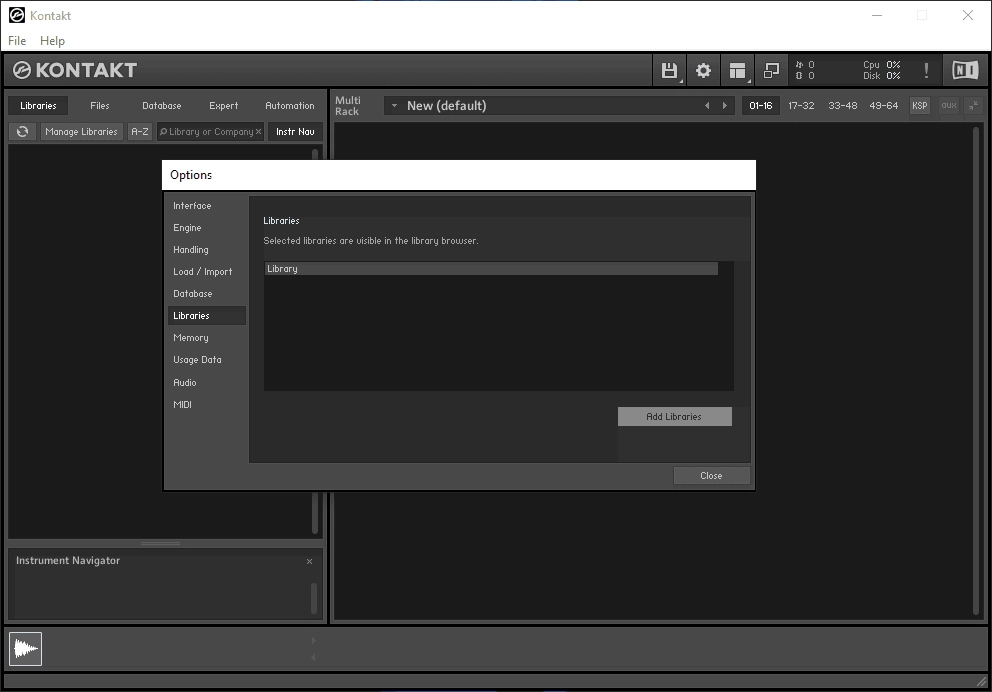The image size is (992, 692).
Task: Show rack channels 17-32
Action: 801,106
